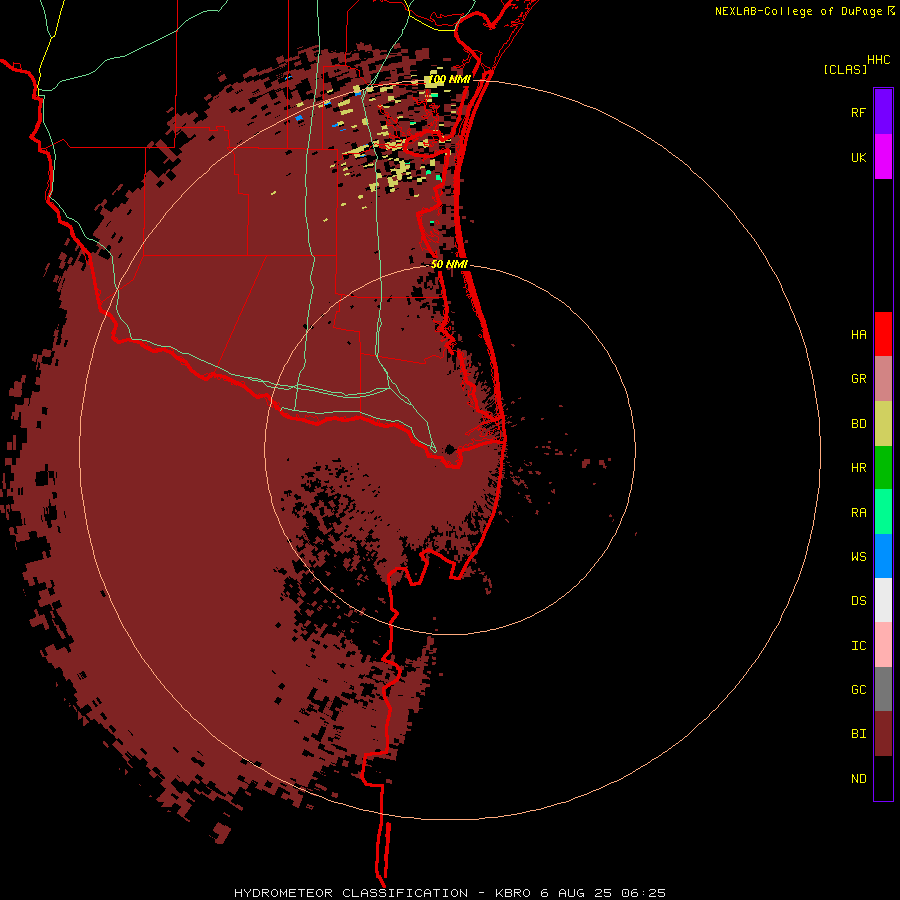Click the IC light pink legend swatch
Viewport: 900px width, 900px height.
pyautogui.click(x=883, y=645)
